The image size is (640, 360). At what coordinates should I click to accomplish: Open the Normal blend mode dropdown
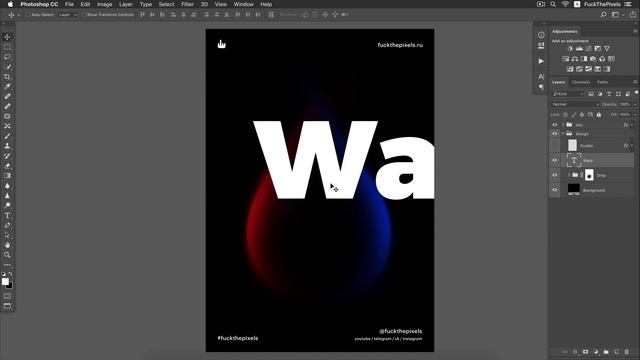[x=575, y=104]
